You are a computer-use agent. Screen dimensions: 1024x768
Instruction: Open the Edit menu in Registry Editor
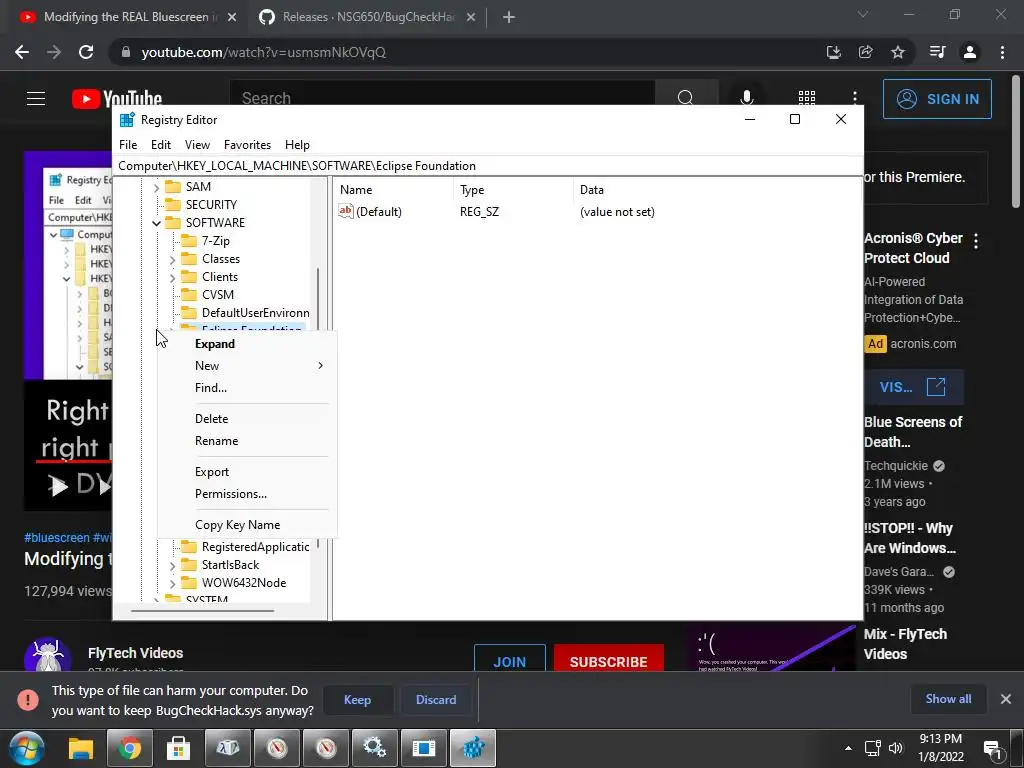click(161, 145)
